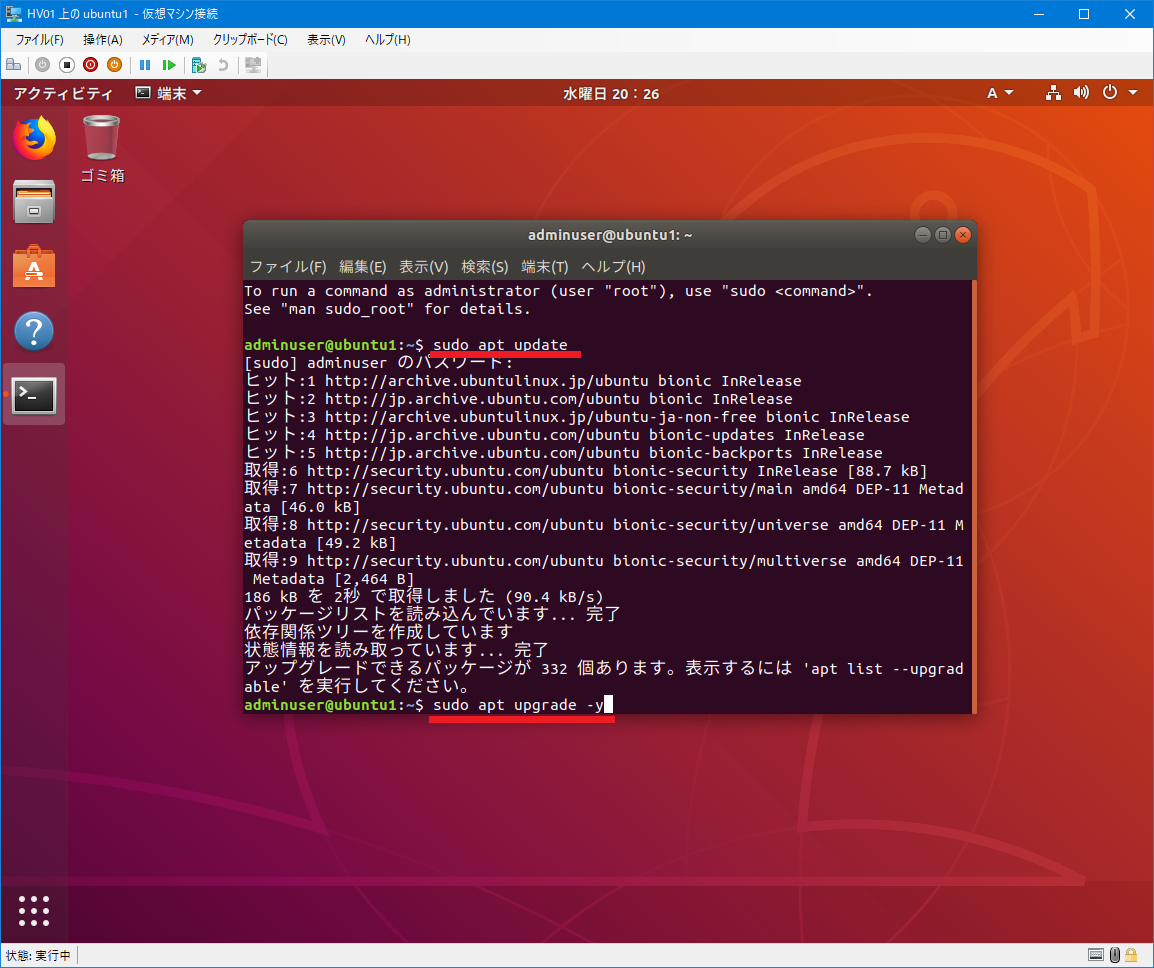Open Ubuntu Software from the dock
The height and width of the screenshot is (968, 1154).
point(34,267)
